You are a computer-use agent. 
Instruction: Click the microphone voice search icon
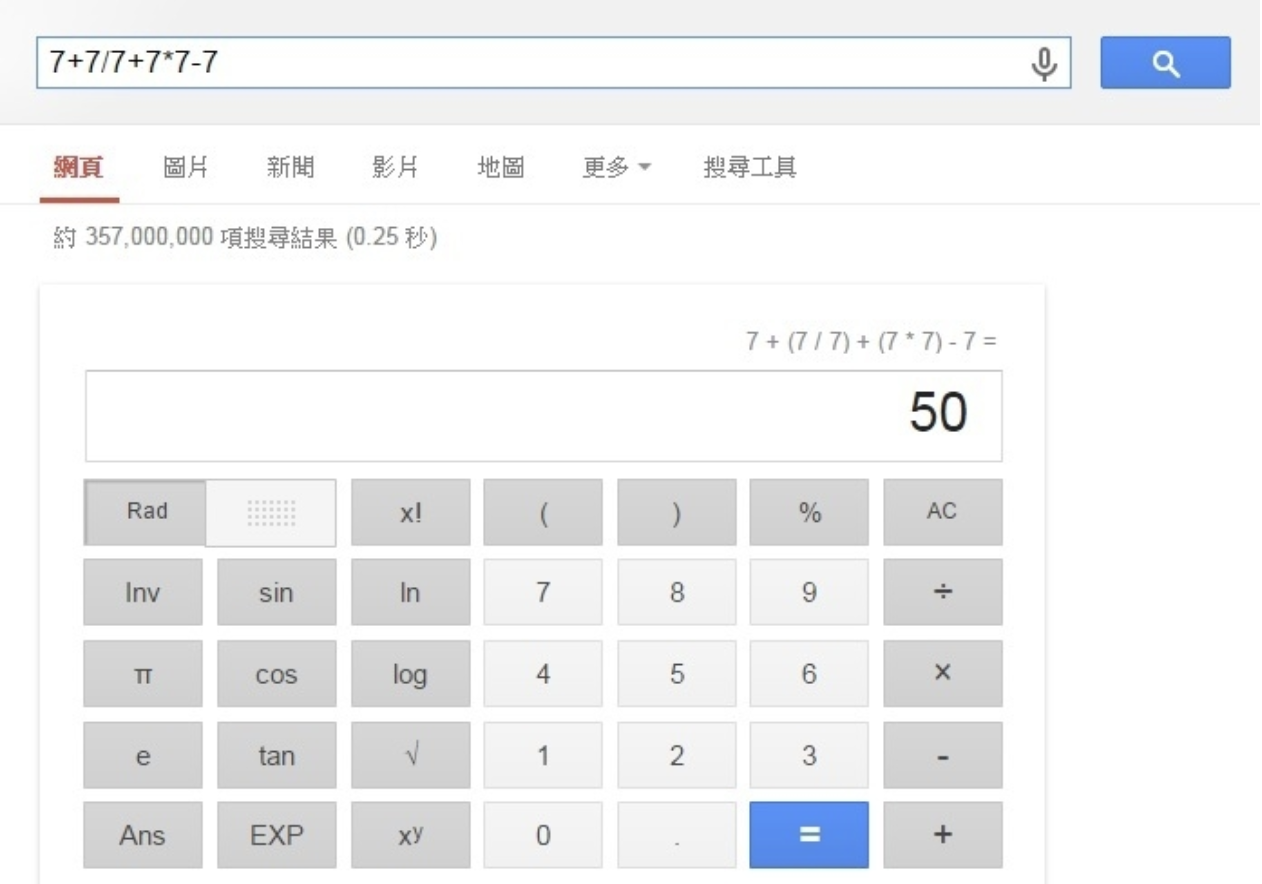1045,63
